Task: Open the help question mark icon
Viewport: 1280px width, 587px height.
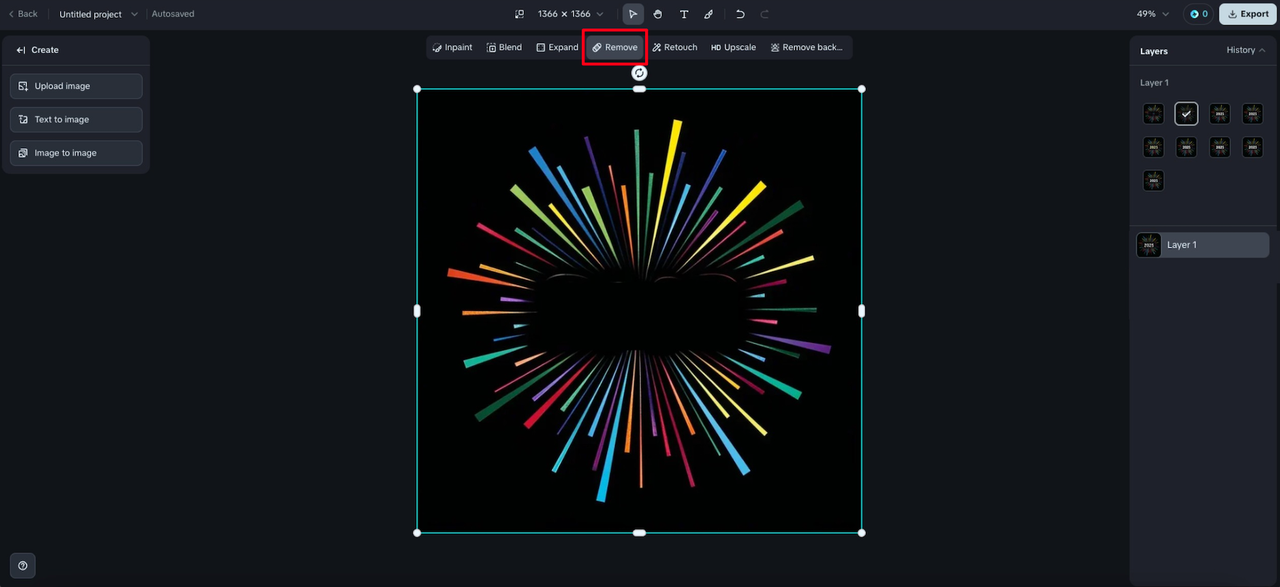Action: [x=22, y=565]
